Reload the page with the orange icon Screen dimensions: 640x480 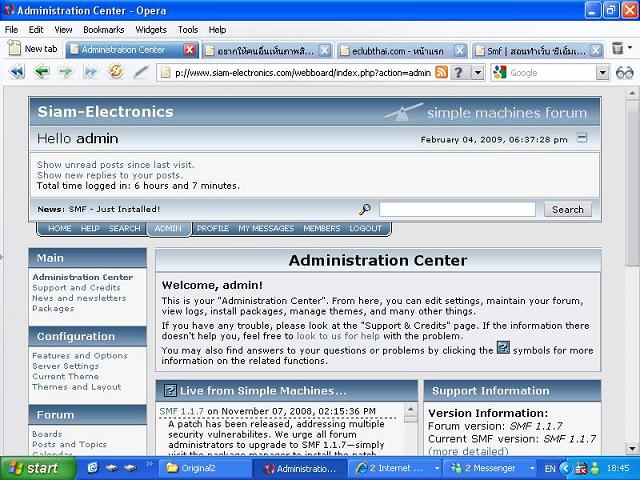(116, 72)
